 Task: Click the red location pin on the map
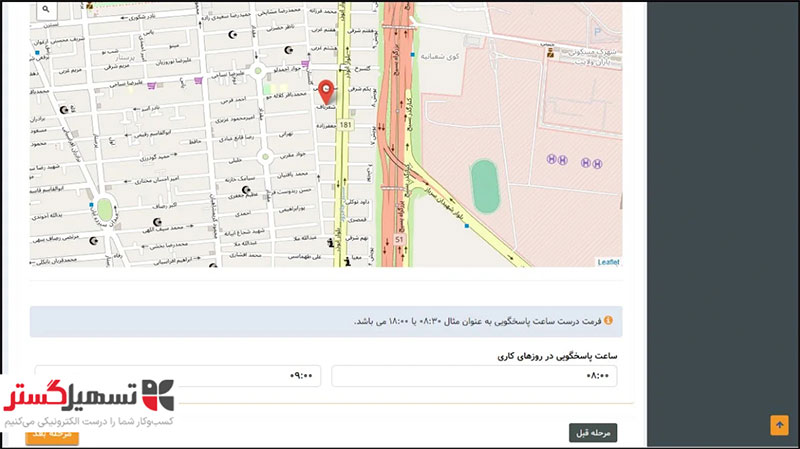tap(325, 91)
